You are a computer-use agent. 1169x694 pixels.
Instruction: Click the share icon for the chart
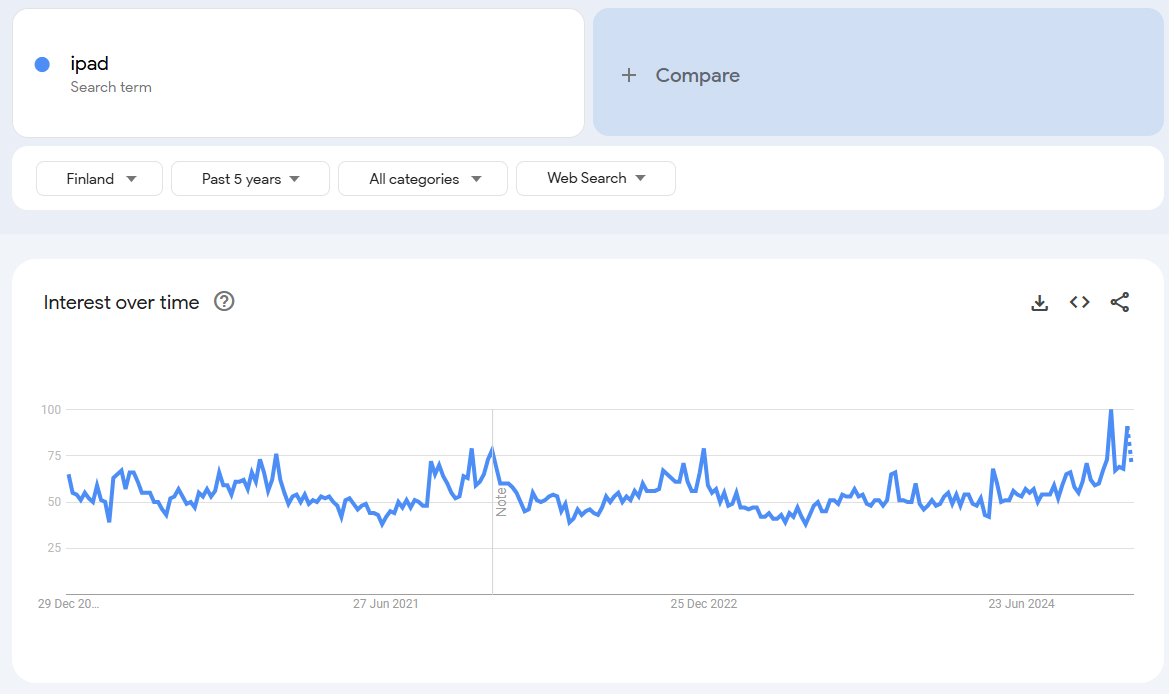click(x=1120, y=302)
